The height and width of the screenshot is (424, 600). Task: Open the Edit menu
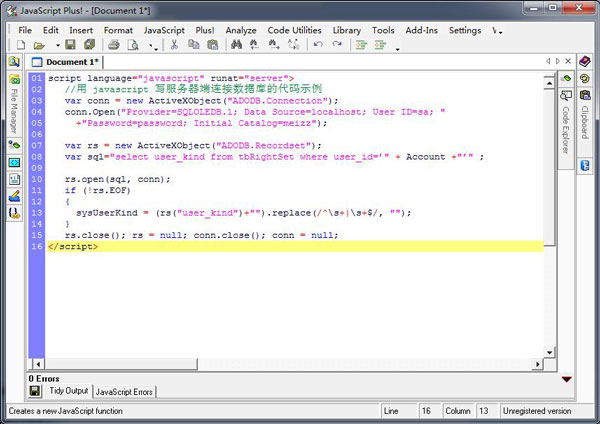(x=51, y=30)
